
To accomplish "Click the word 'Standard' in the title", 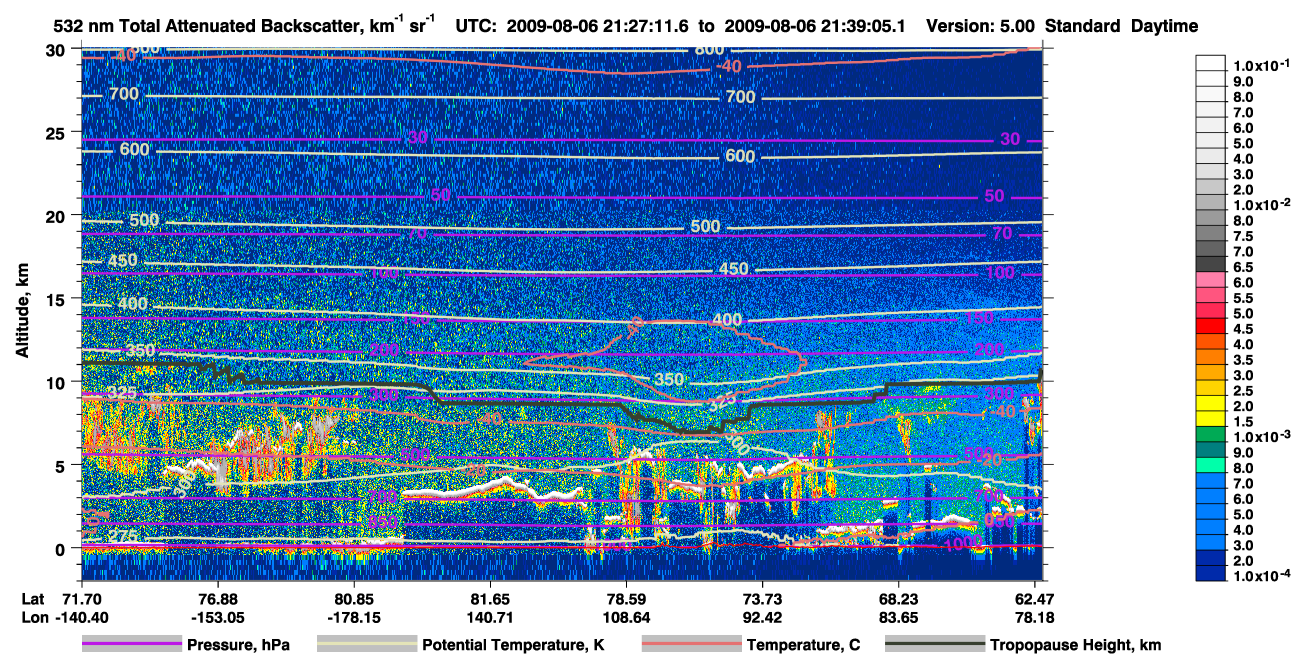I will 1085,27.
